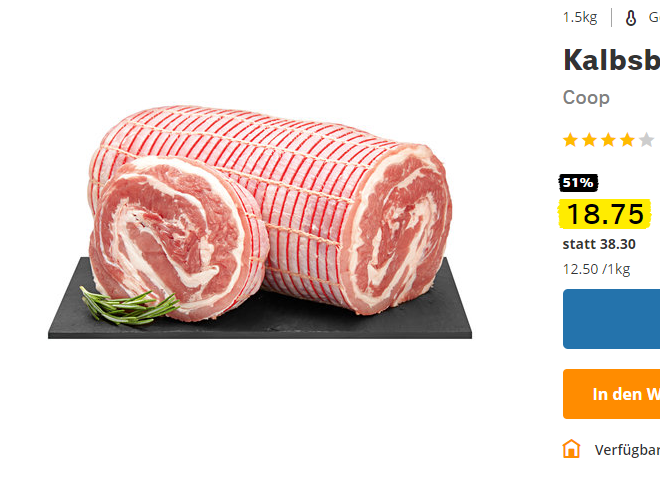
Task: Click the rosemary sprig in product photo
Action: click(129, 307)
